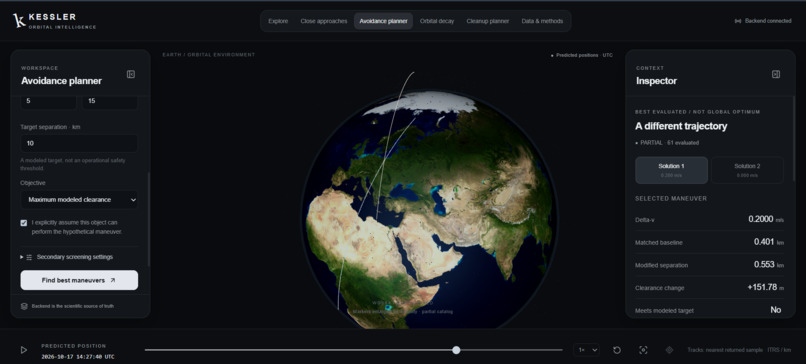Click the backend connected status icon
Screen dimensions: 806x364
738,21
